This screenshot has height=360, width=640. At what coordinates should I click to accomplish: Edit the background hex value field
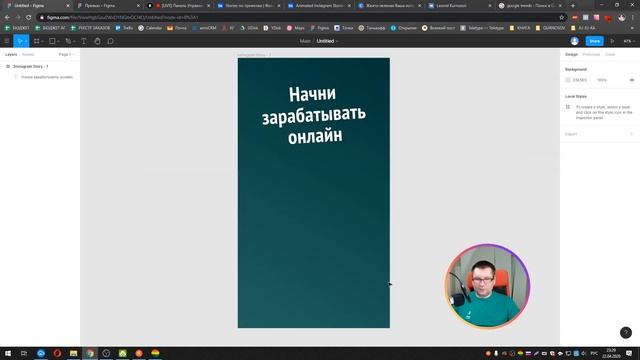580,80
